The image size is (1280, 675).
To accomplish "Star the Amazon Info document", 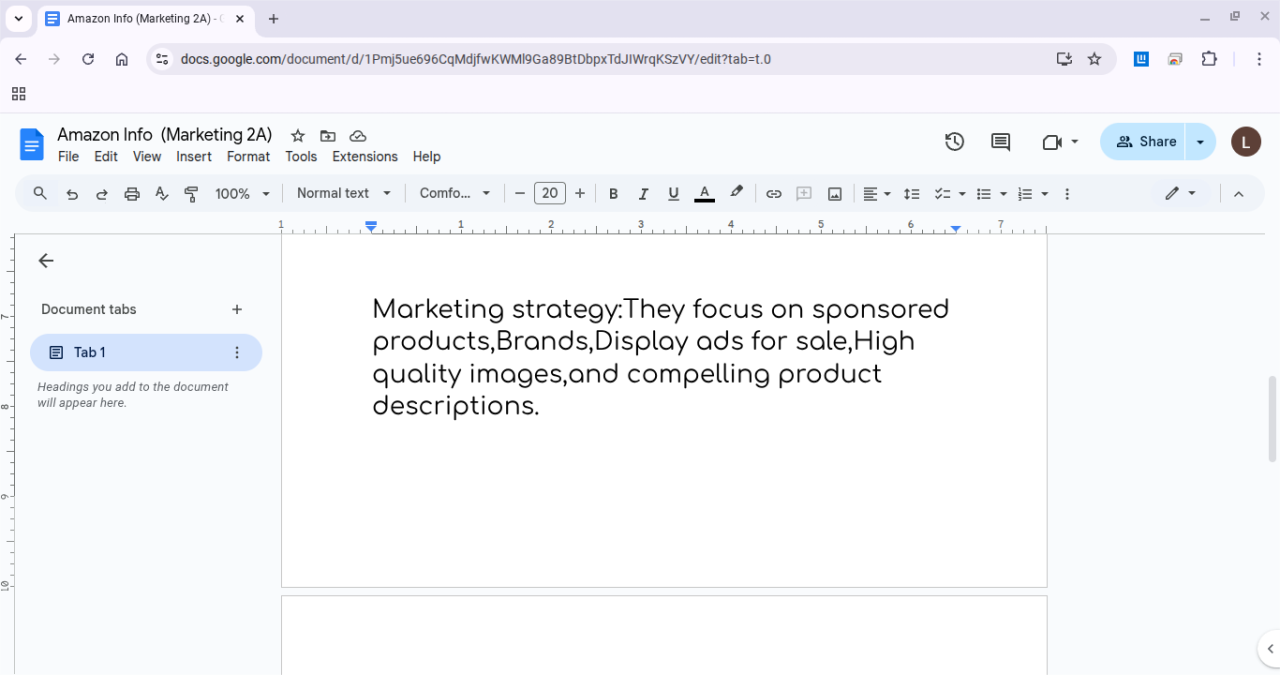I will point(297,136).
